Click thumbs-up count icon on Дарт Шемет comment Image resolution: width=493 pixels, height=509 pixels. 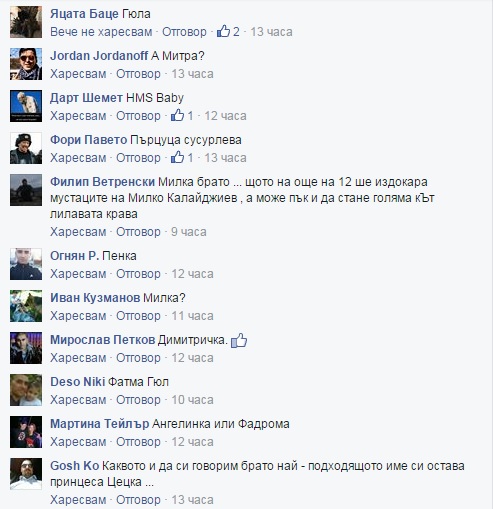click(x=177, y=115)
